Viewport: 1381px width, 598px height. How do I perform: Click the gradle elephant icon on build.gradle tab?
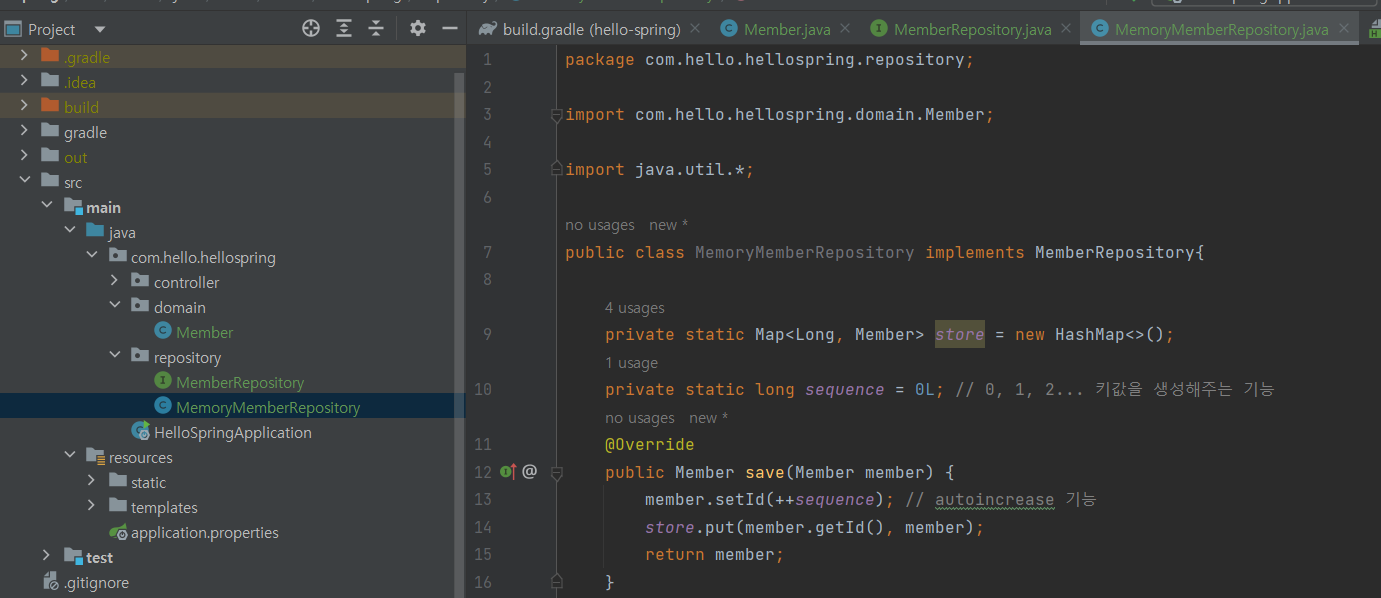[488, 29]
